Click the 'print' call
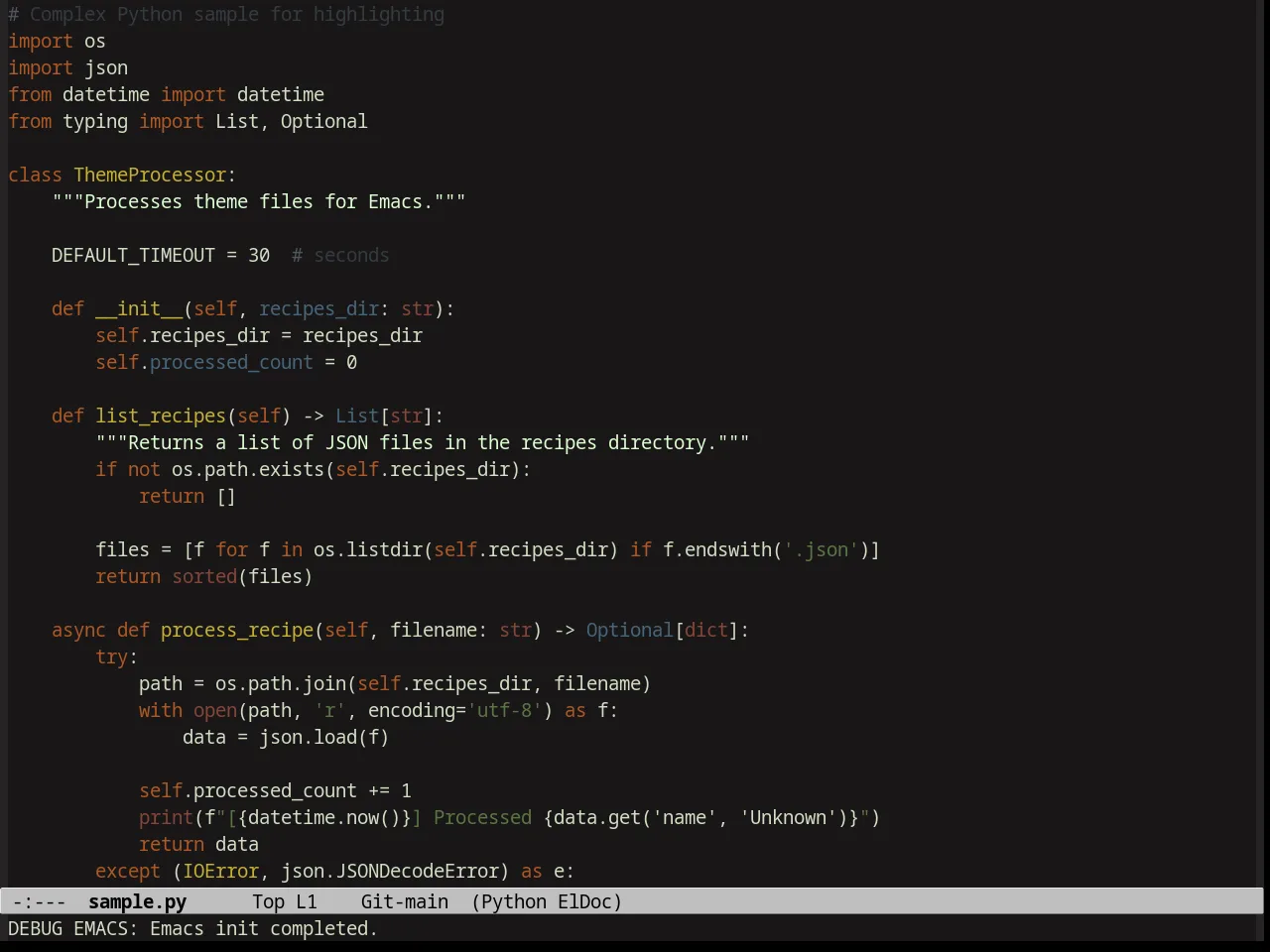This screenshot has height=952, width=1270. tap(166, 817)
